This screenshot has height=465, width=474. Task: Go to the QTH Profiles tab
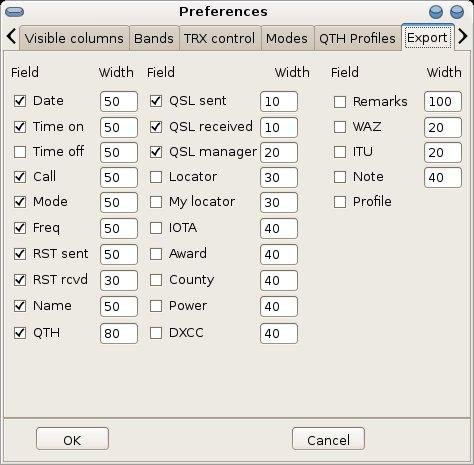(x=357, y=38)
